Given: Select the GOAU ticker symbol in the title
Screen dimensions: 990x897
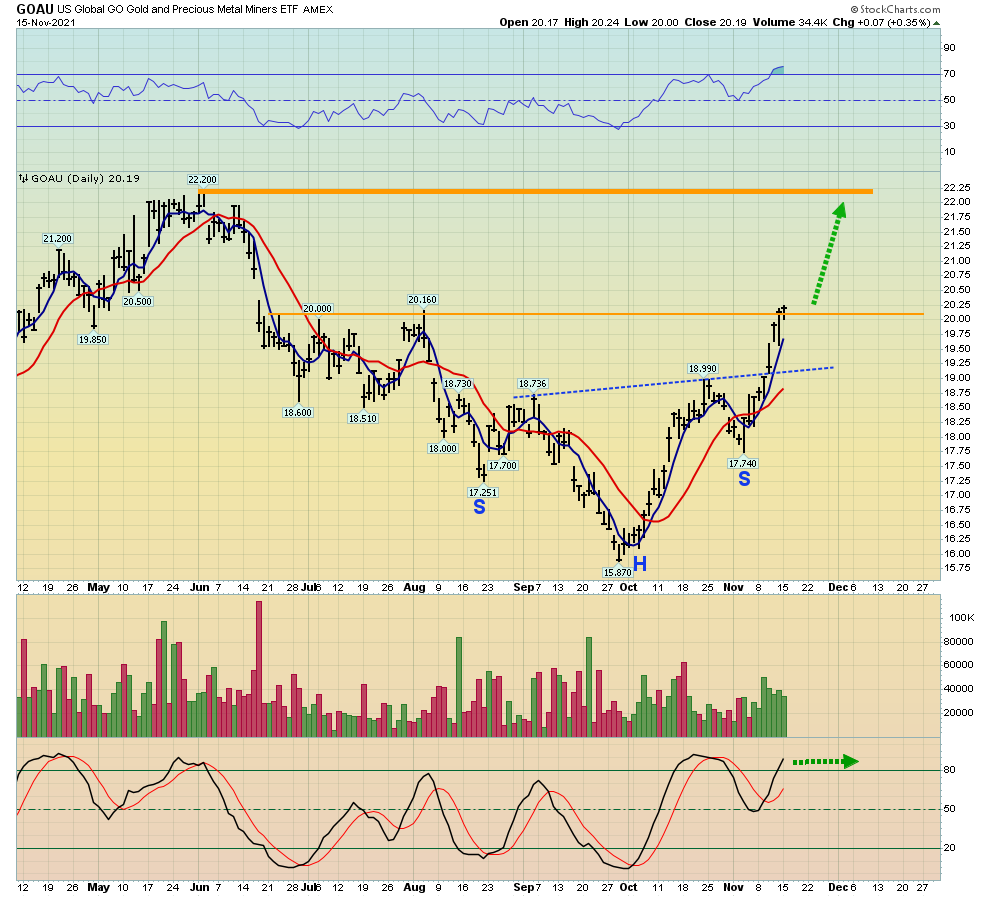Looking at the screenshot, I should (x=35, y=9).
